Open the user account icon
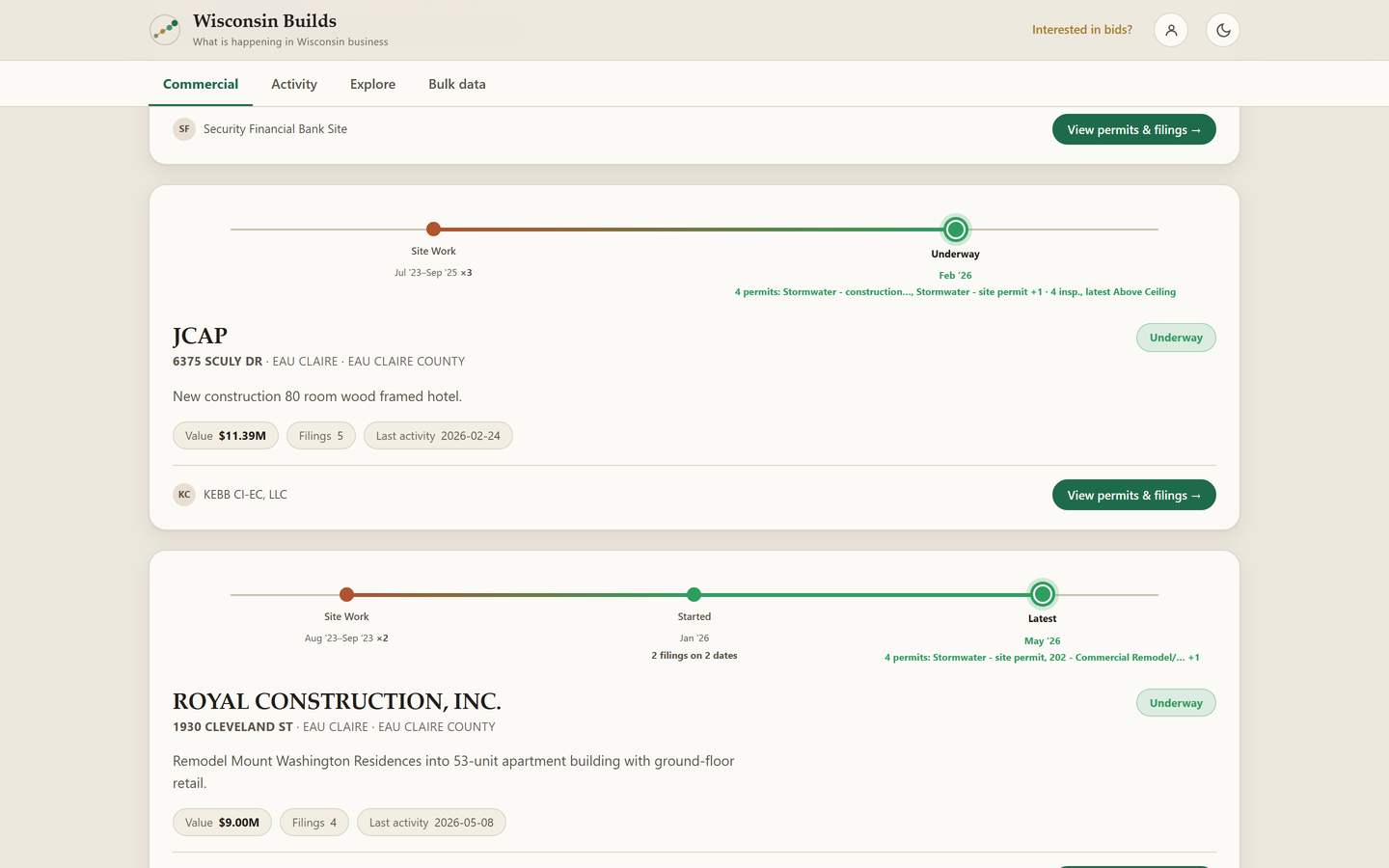This screenshot has height=868, width=1389. 1171,30
